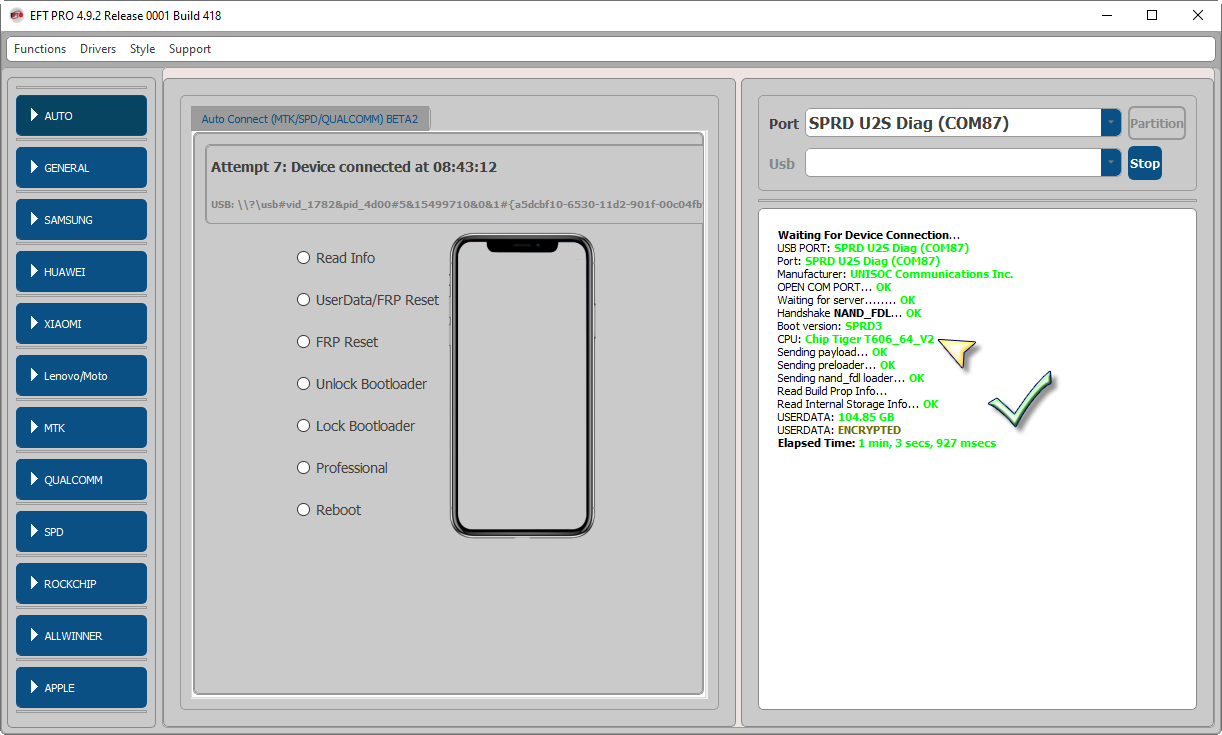Open the APPLE tools panel

[80, 687]
